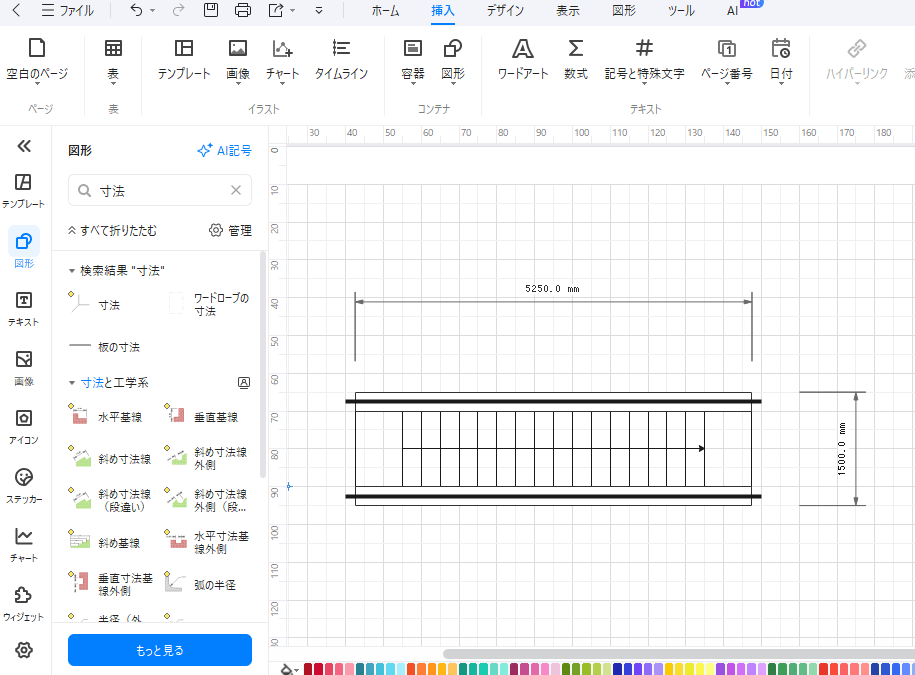Open チャート in left sidebar
This screenshot has height=675, width=915.
point(23,545)
